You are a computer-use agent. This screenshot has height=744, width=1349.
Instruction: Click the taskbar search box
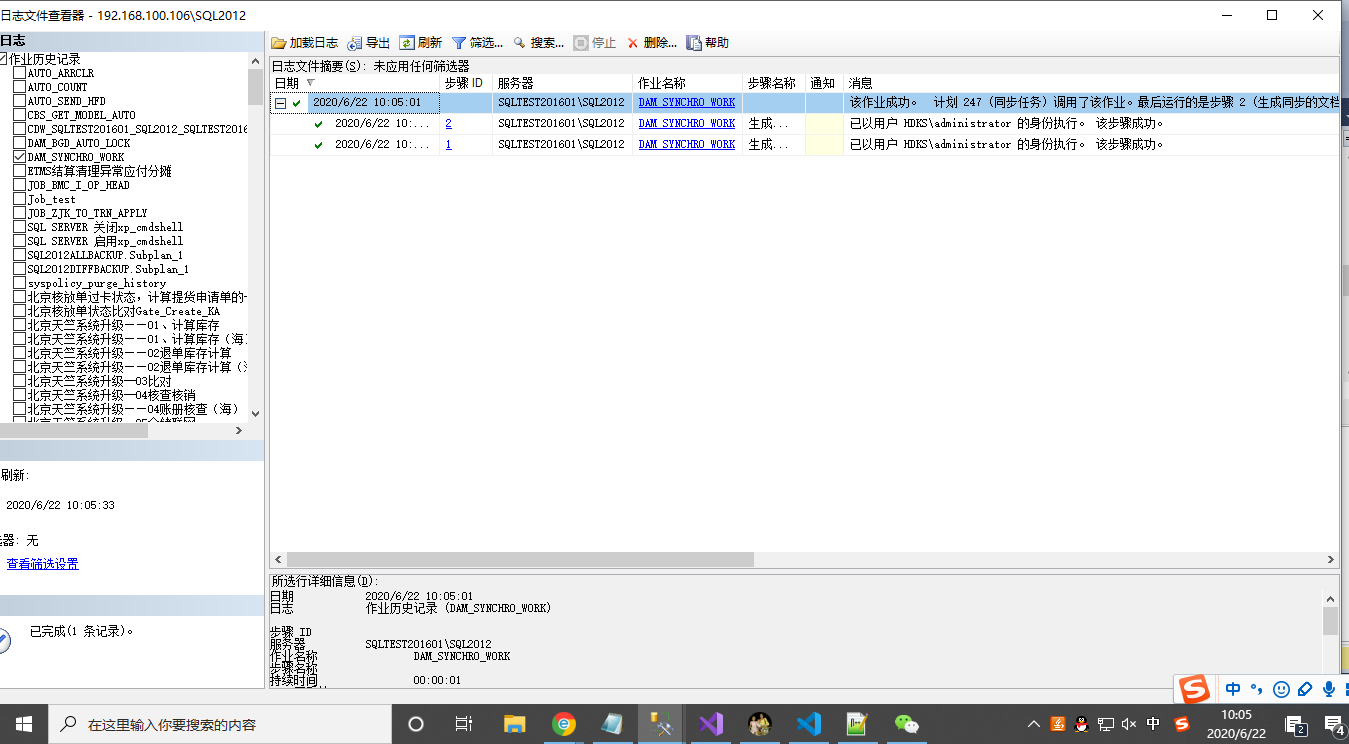tap(219, 724)
